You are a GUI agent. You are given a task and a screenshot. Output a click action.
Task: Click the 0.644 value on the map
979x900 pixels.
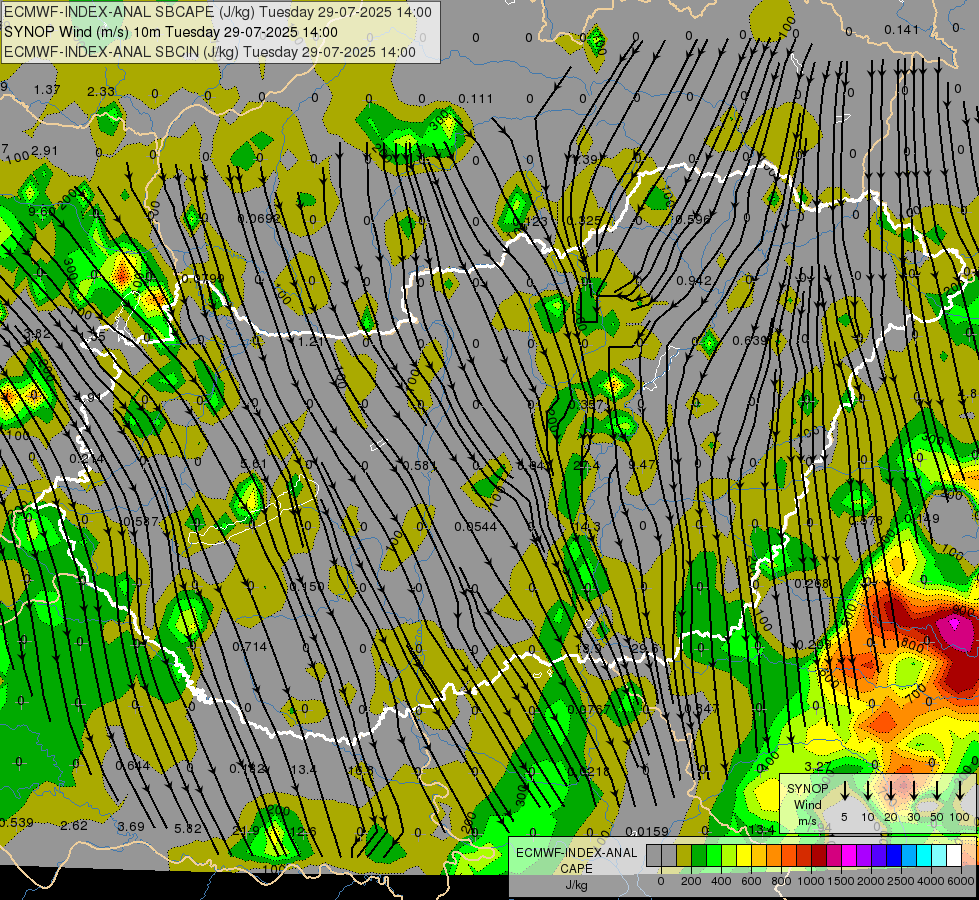(x=133, y=766)
